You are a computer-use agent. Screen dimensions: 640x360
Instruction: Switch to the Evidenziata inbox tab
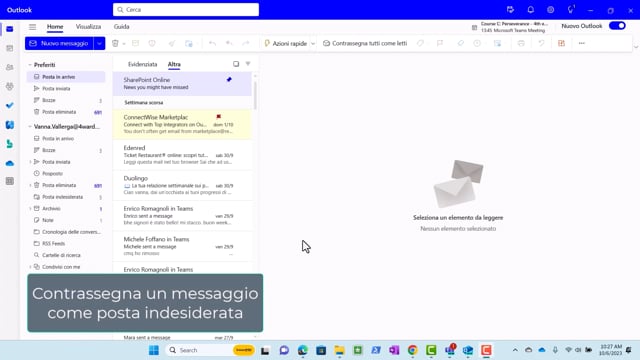[142, 64]
